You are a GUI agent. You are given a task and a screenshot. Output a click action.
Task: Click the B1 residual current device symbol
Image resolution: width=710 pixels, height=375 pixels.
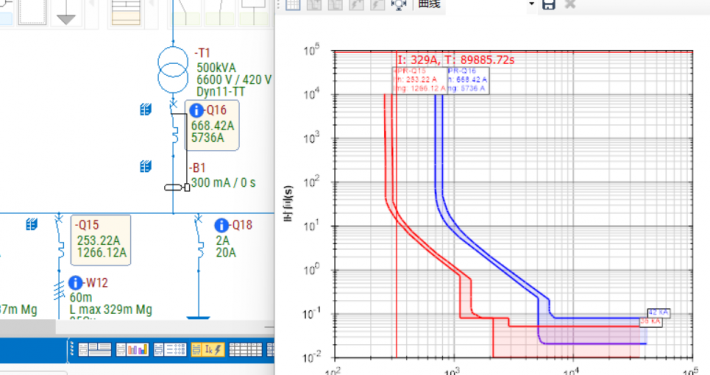pos(177,187)
